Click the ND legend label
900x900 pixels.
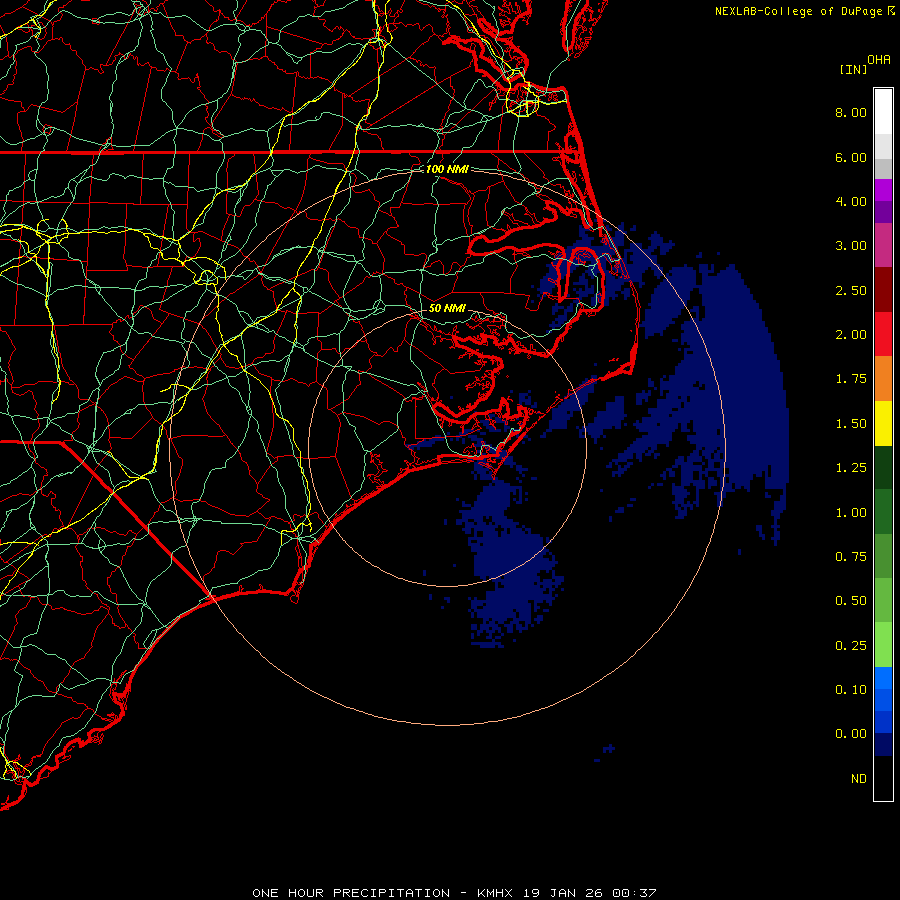click(859, 779)
